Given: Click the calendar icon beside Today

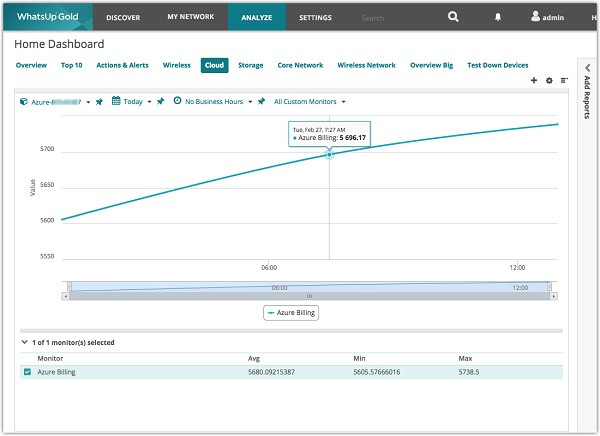Looking at the screenshot, I should pyautogui.click(x=116, y=101).
